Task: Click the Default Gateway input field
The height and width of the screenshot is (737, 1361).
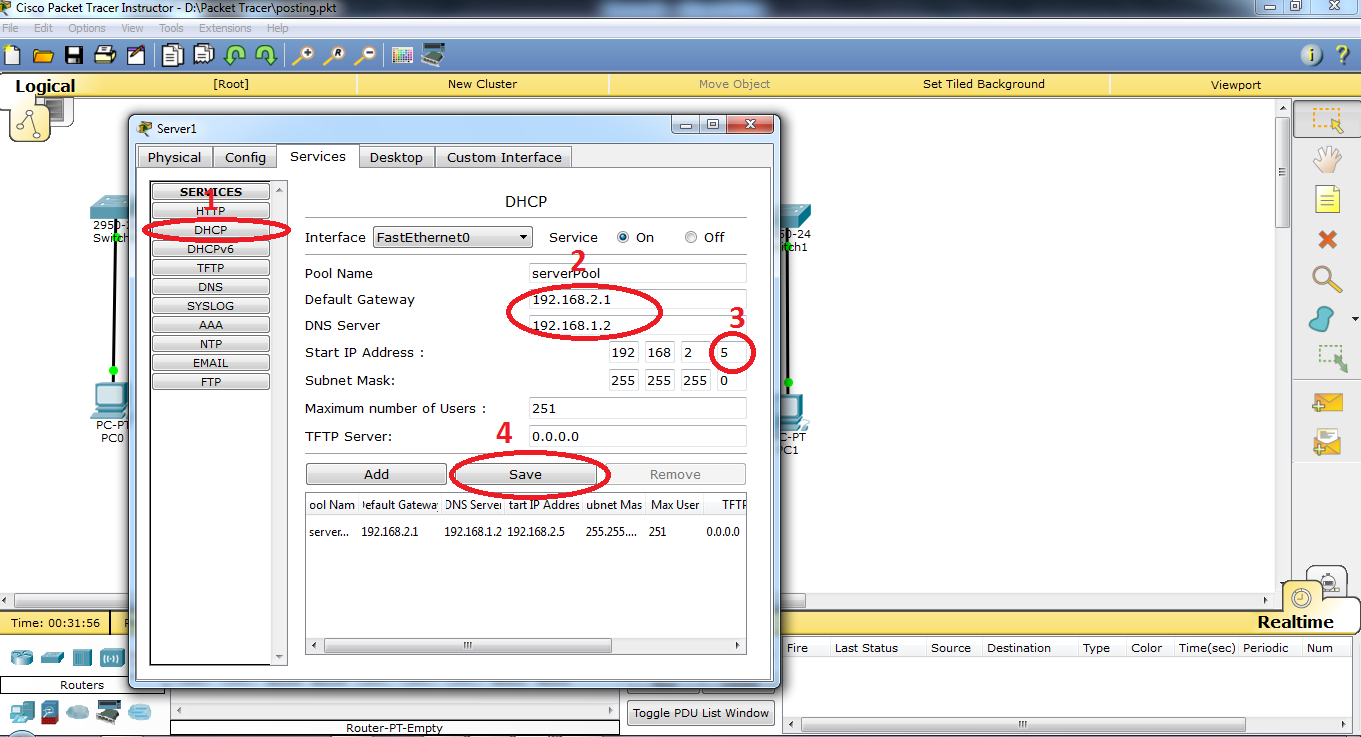Action: click(638, 299)
